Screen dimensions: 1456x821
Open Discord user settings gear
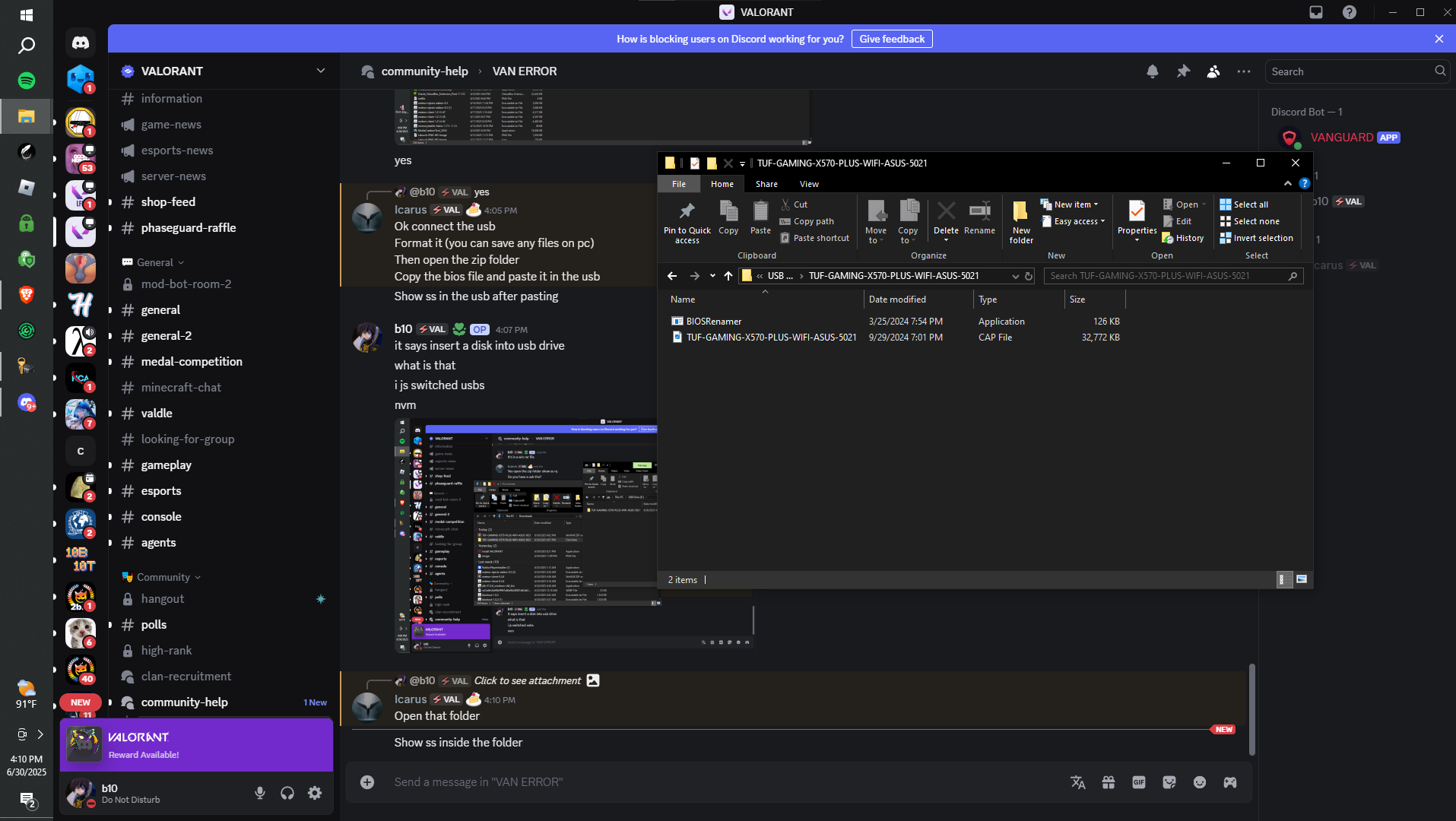point(315,793)
